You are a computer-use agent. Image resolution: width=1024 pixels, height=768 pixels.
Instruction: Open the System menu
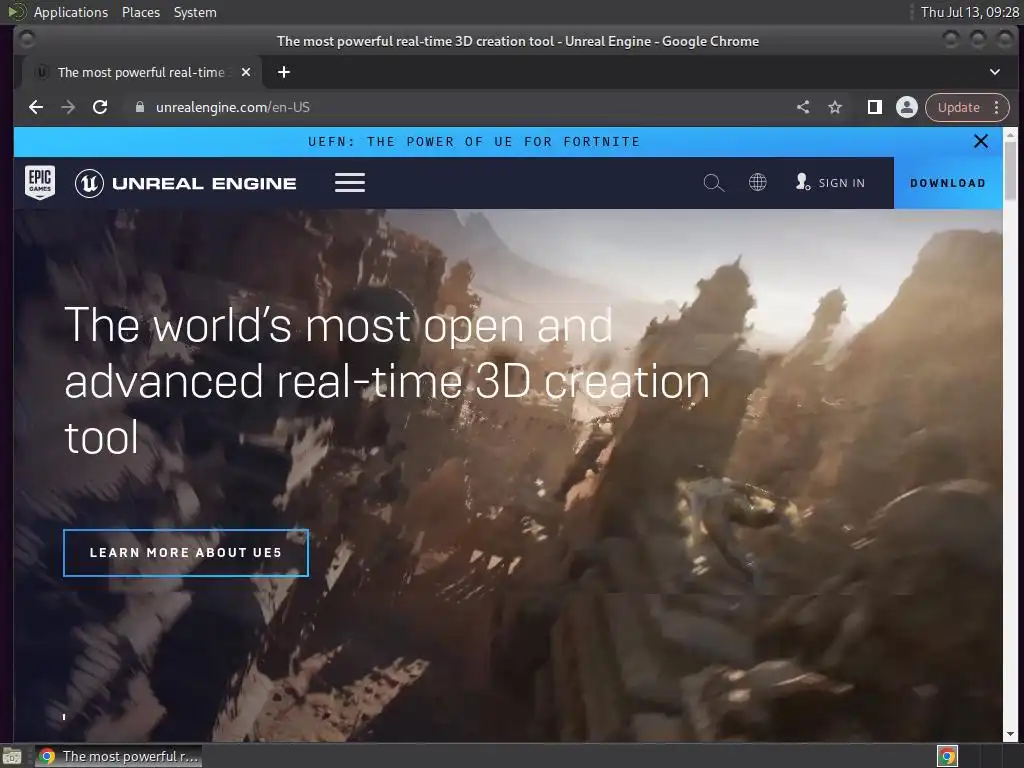pyautogui.click(x=195, y=12)
